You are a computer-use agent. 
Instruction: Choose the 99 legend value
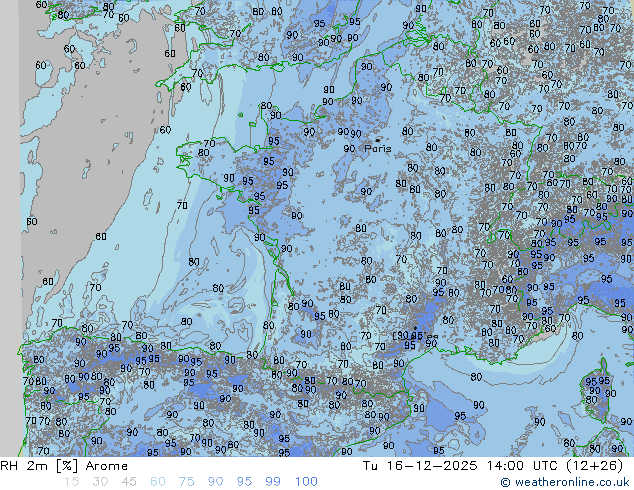pos(273,482)
